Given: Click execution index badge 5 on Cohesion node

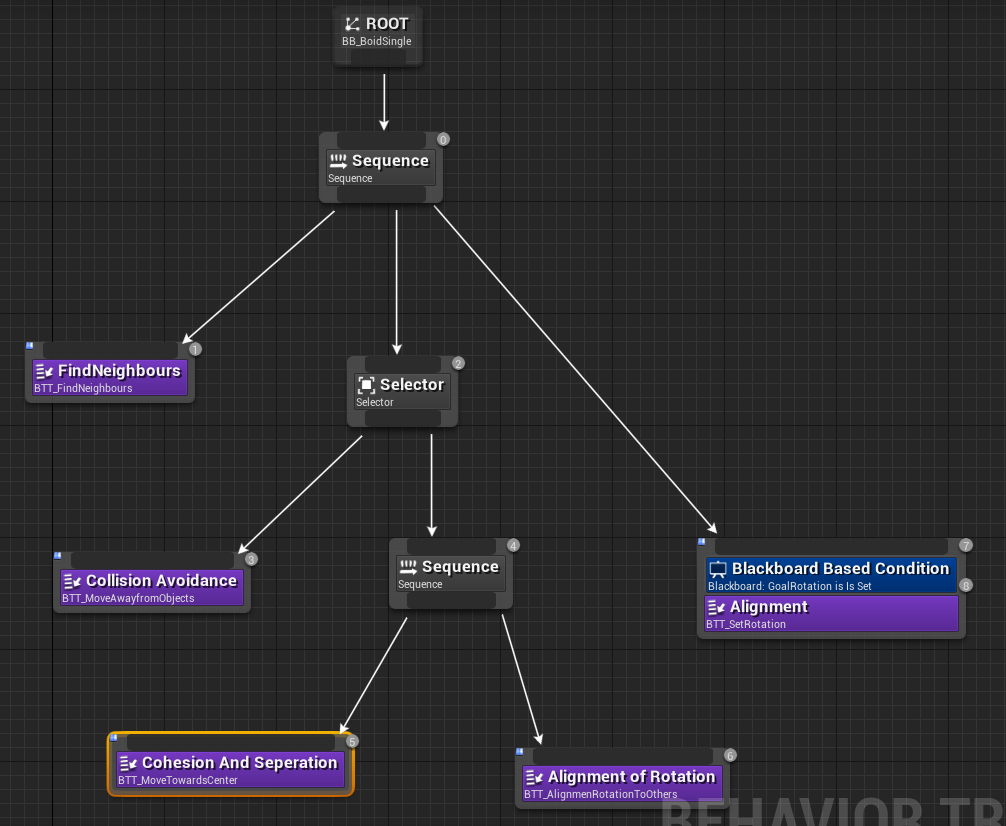Looking at the screenshot, I should coord(352,741).
